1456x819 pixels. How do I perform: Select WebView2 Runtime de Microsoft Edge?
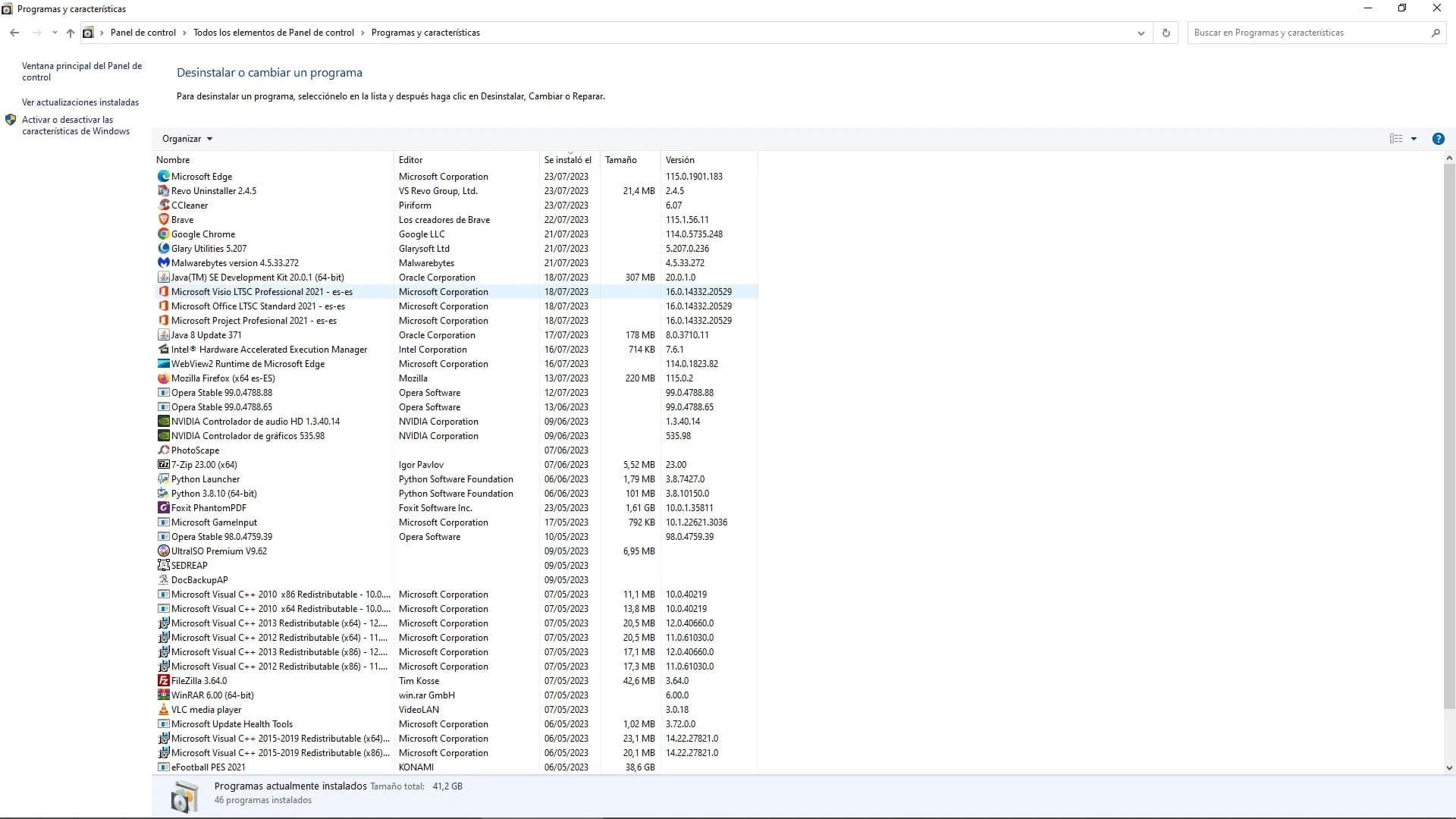[455, 364]
